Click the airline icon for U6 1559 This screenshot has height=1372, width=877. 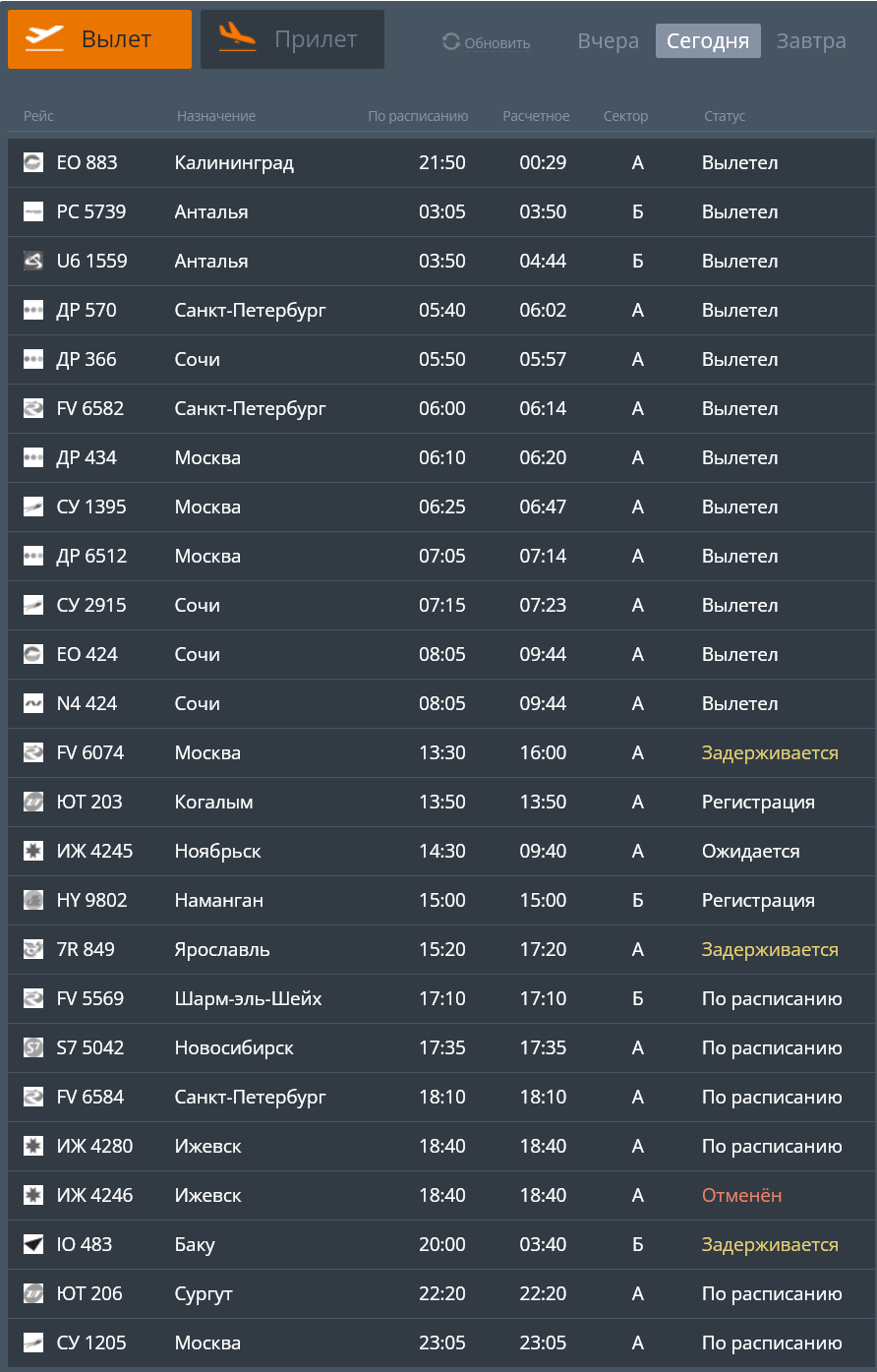point(33,261)
